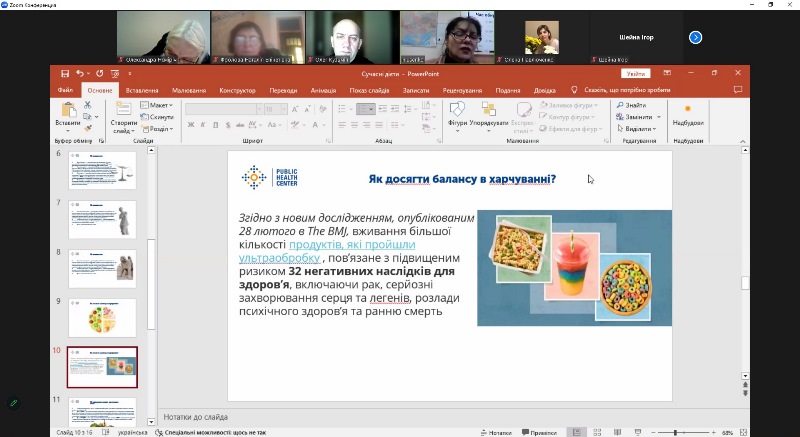Toggle left text alignment

tap(342, 124)
